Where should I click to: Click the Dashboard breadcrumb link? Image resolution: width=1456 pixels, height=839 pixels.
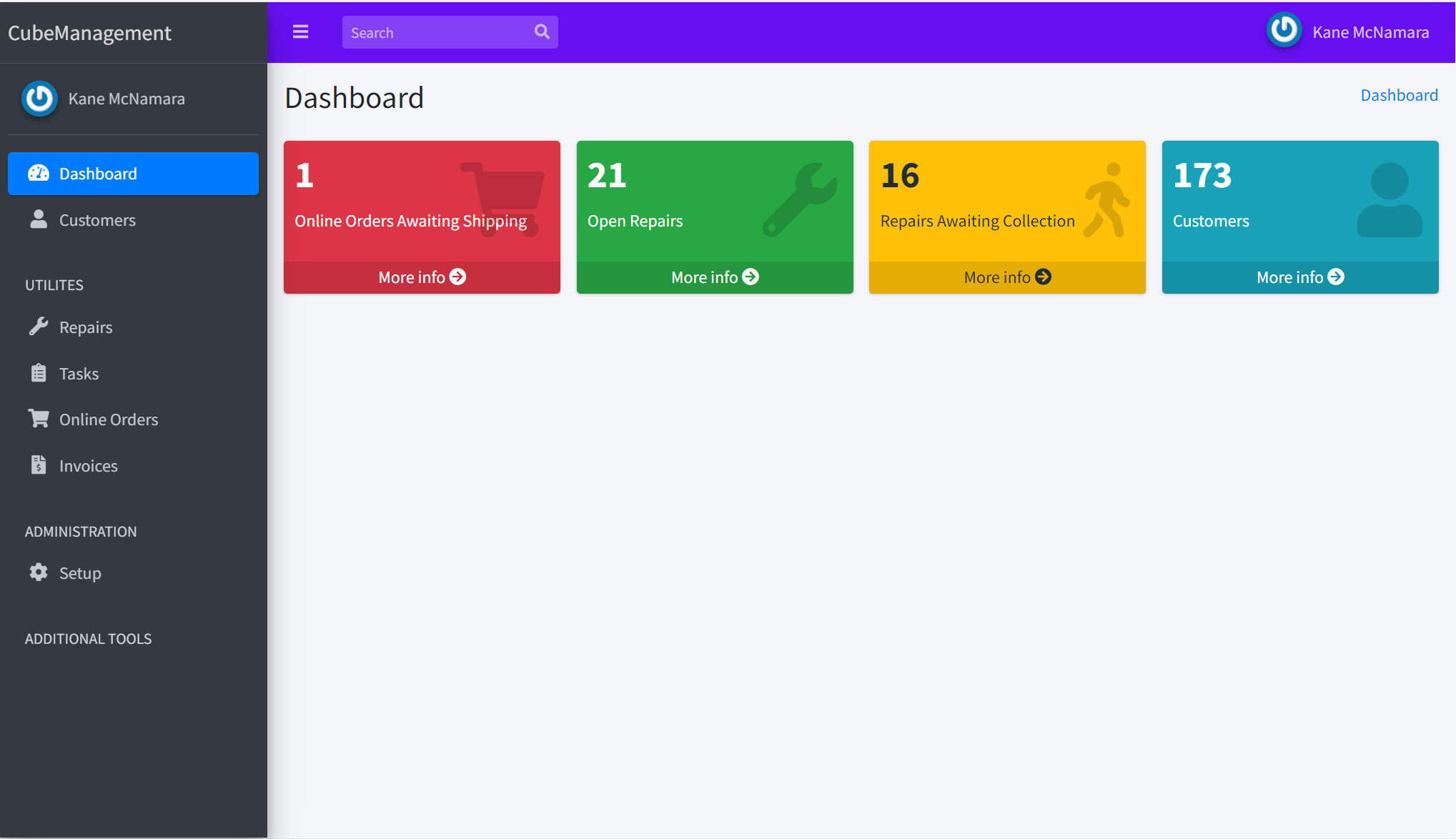(1399, 96)
